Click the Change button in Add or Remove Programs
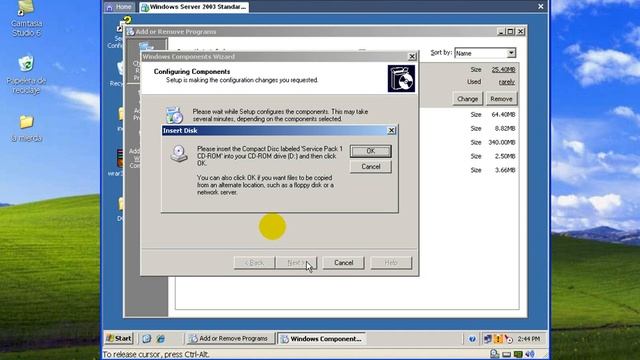The image size is (640, 360). point(467,99)
